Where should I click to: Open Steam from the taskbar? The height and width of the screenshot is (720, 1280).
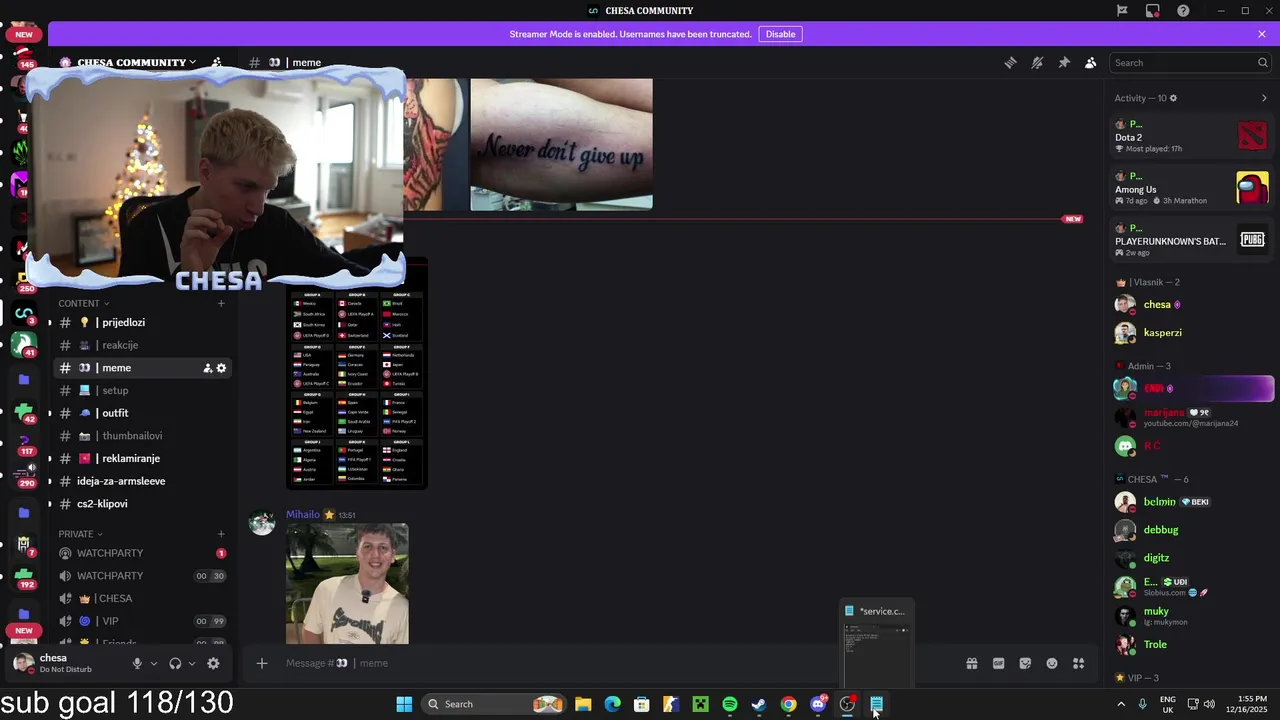(x=759, y=704)
